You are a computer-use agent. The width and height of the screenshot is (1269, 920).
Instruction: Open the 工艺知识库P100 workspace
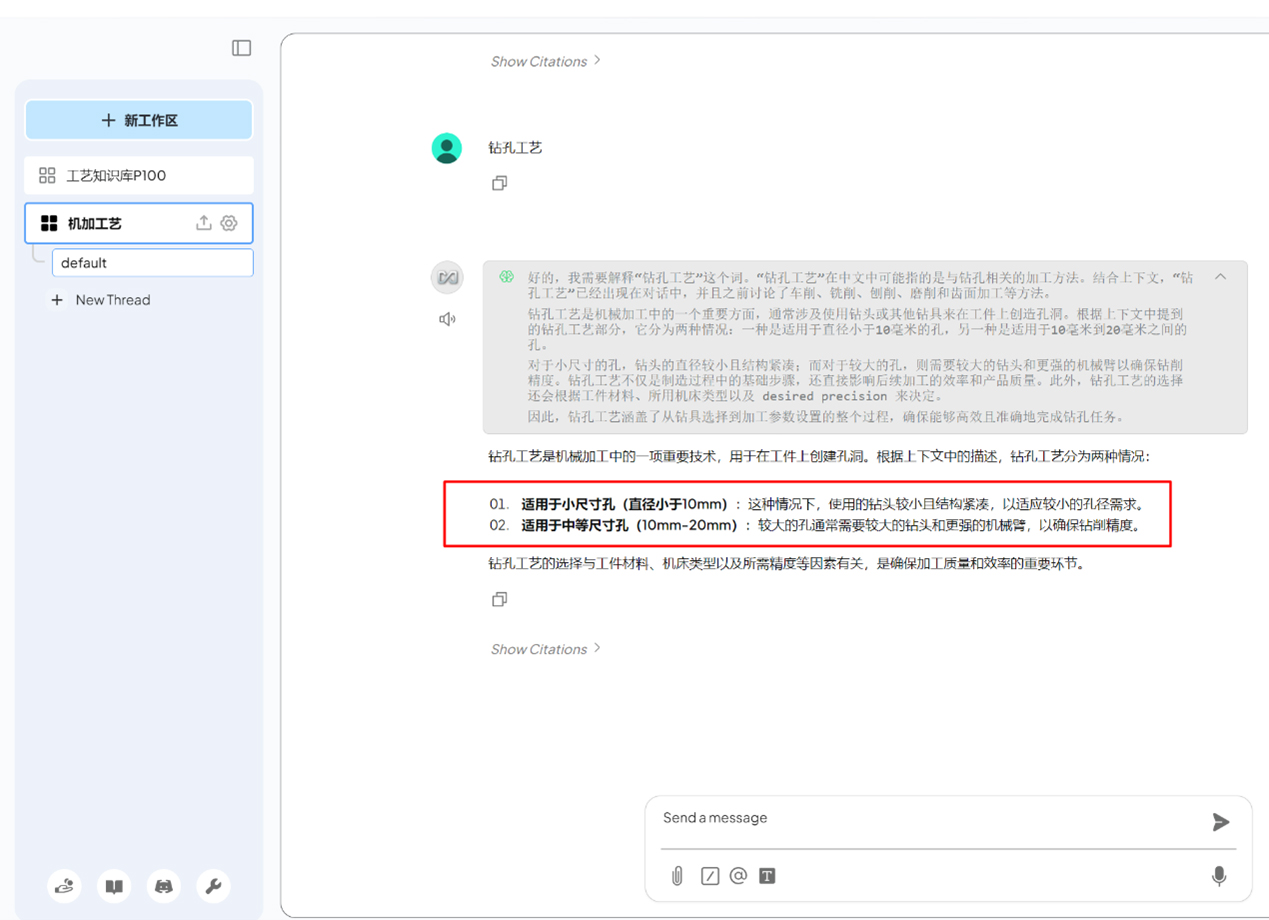click(x=139, y=175)
